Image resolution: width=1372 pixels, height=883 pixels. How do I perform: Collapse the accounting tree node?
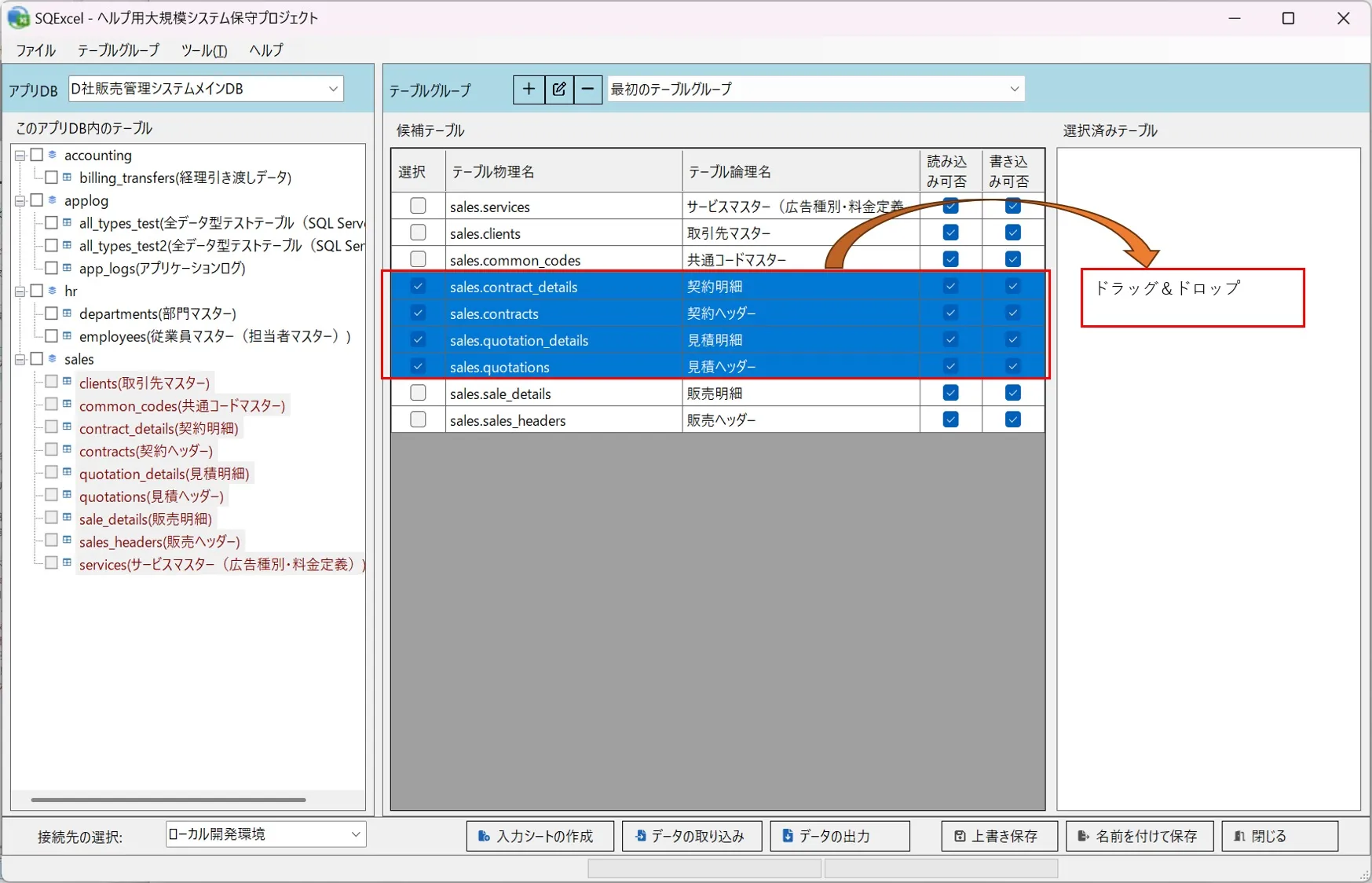pyautogui.click(x=20, y=156)
